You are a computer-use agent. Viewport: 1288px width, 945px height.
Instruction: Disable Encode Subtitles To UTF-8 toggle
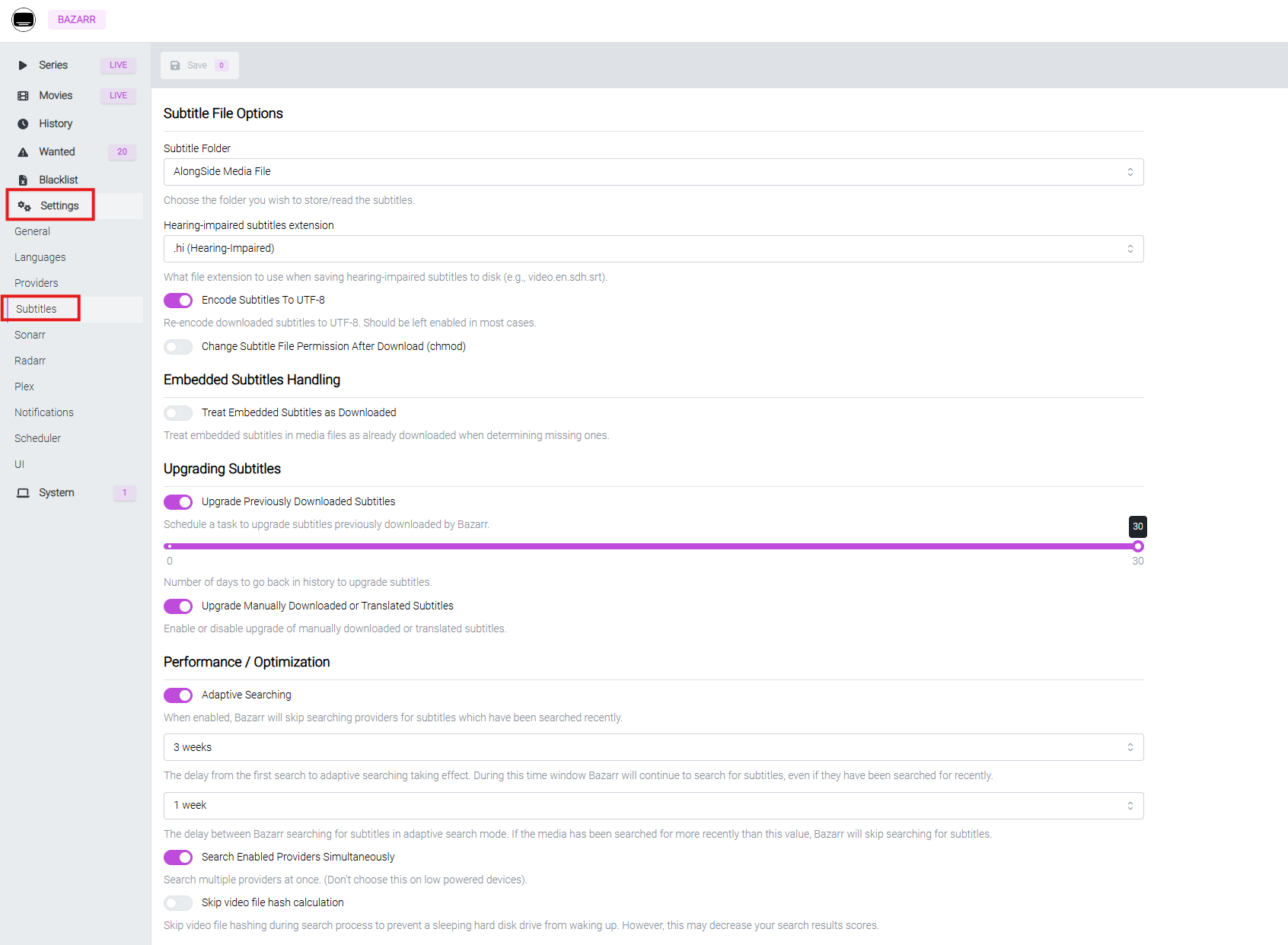click(178, 301)
